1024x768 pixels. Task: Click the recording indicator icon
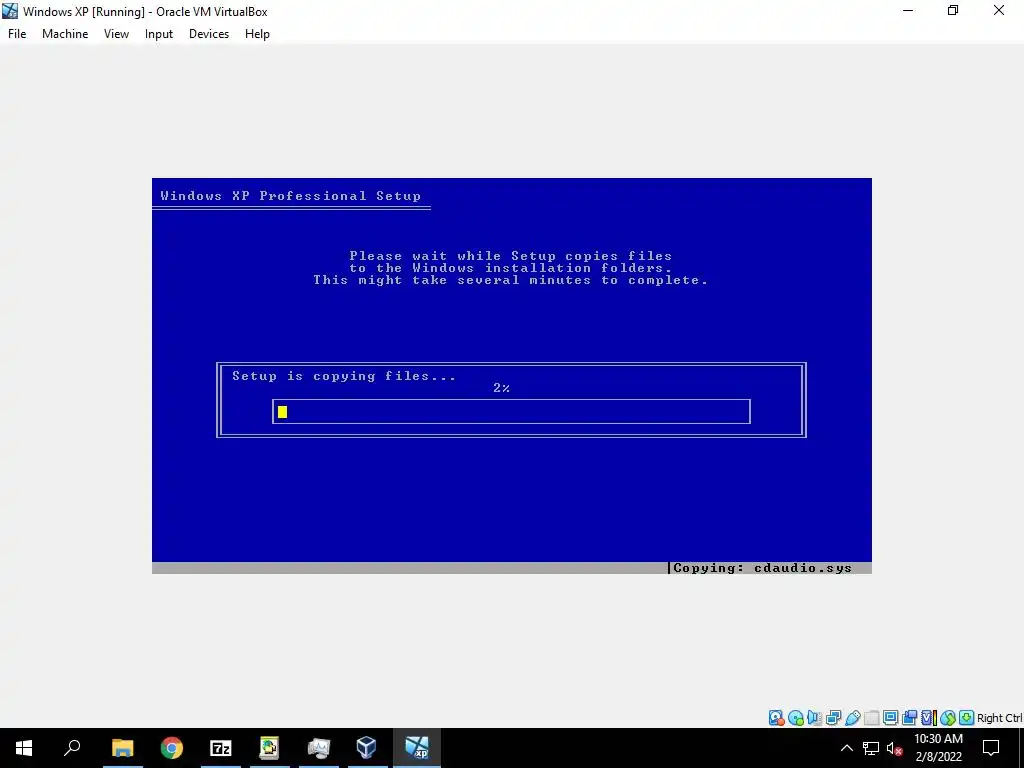tap(909, 718)
